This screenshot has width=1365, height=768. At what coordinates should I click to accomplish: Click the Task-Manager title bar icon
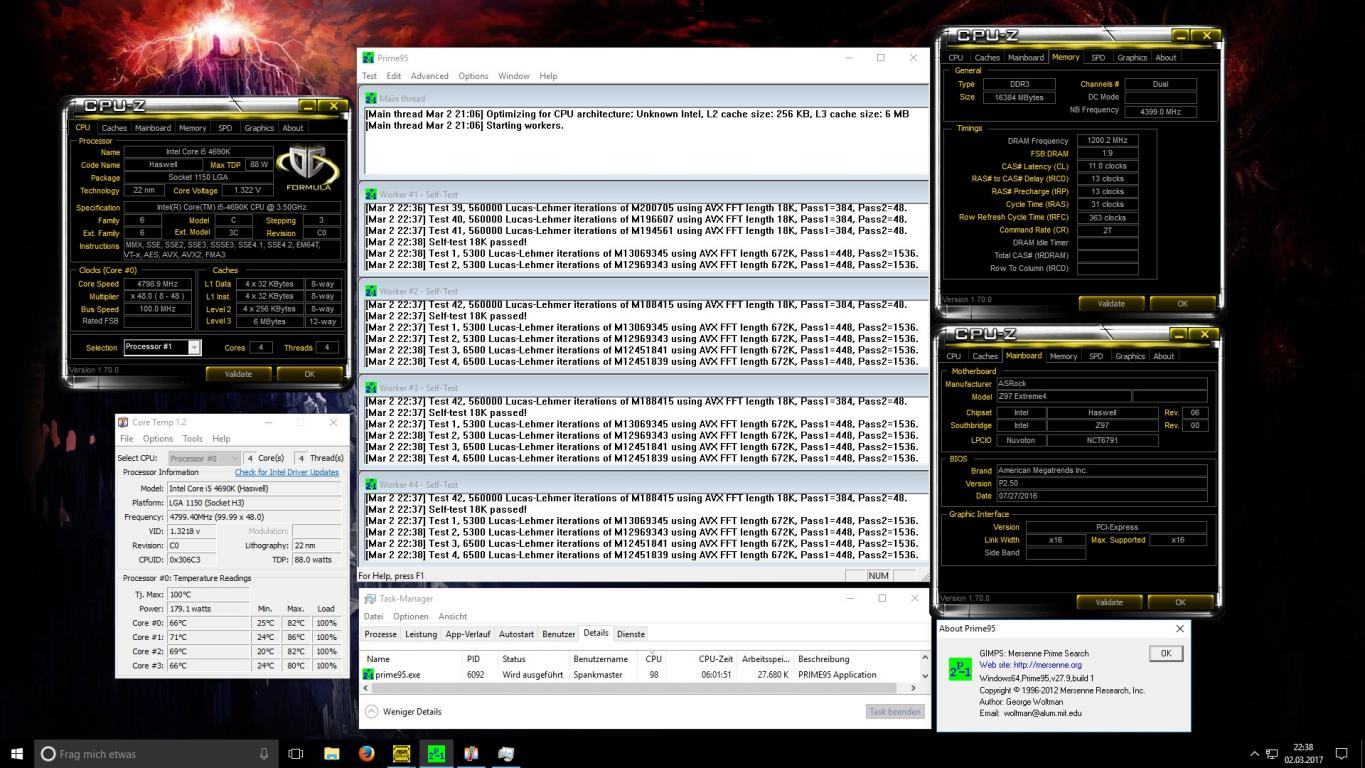click(370, 598)
